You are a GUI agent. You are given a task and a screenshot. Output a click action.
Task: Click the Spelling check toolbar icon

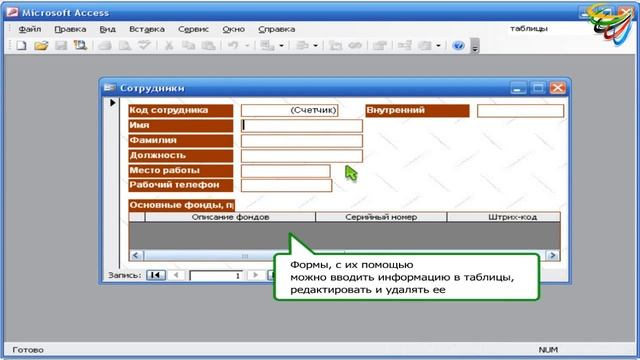pos(144,45)
